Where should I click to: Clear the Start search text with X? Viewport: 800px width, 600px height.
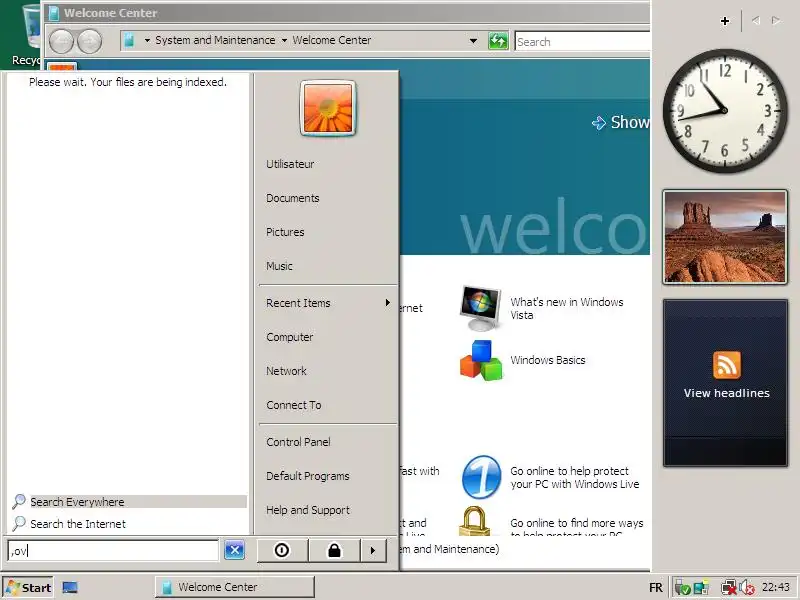coord(234,550)
